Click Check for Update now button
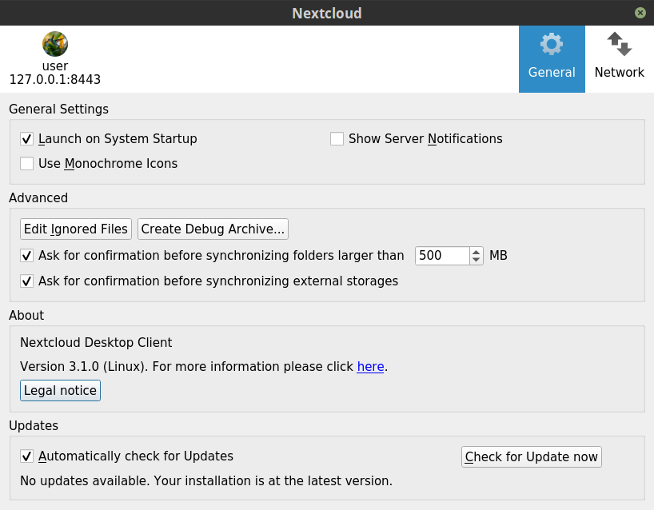The image size is (654, 510). tap(531, 457)
